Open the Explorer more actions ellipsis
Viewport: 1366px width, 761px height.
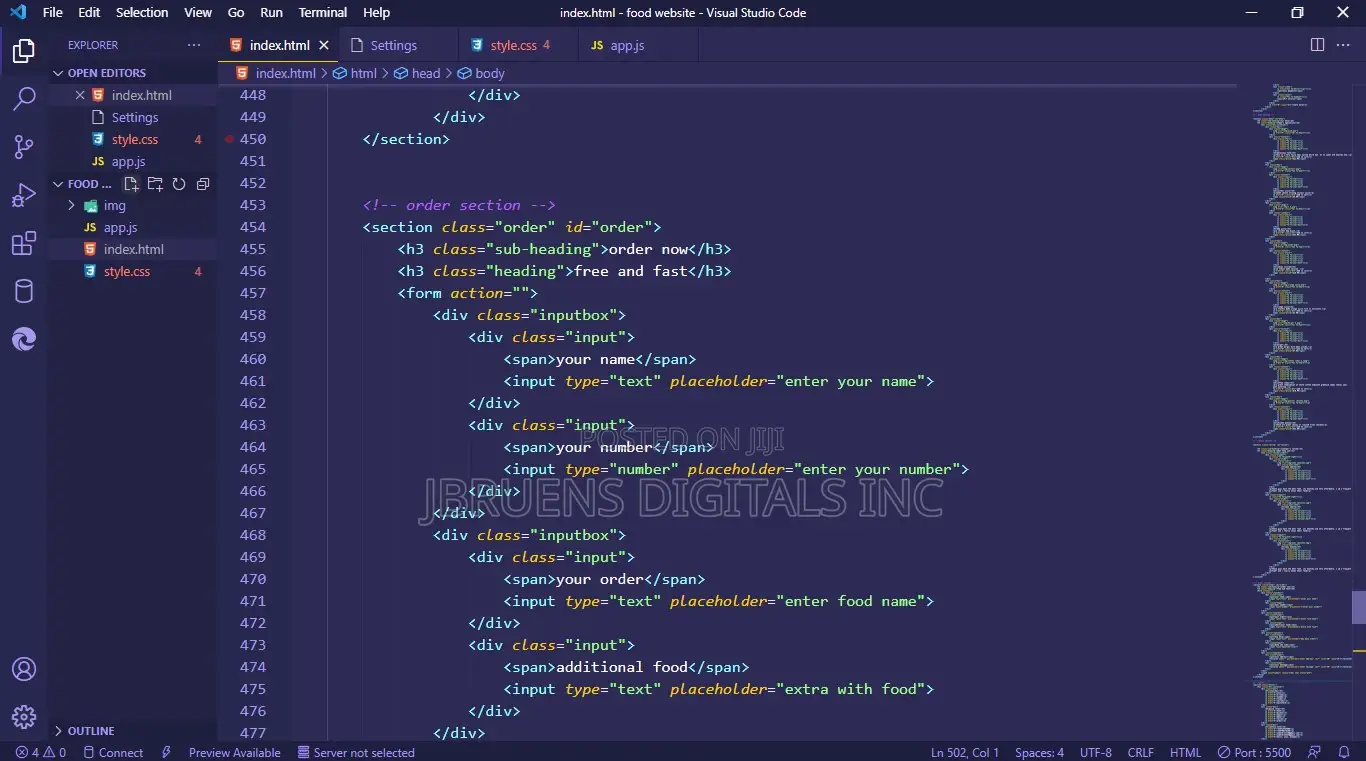pyautogui.click(x=194, y=45)
